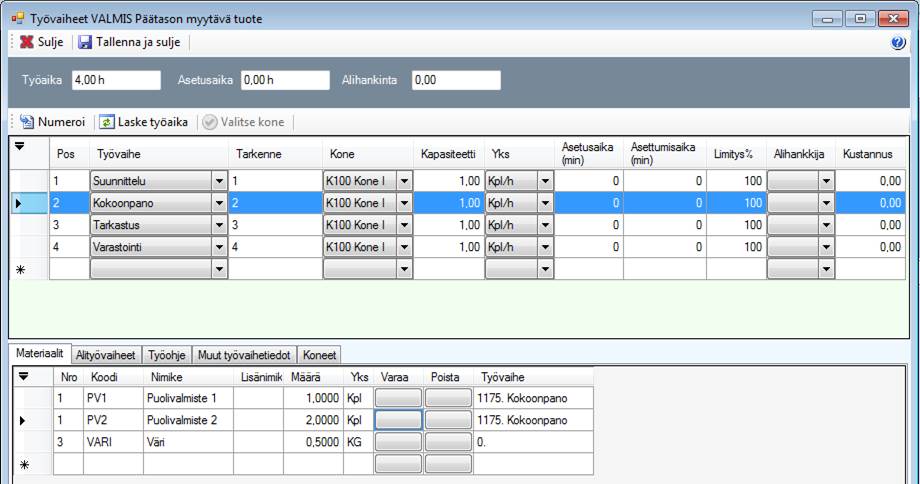Viewport: 920px width, 484px height.
Task: Select row marker arrow for Kokoonpano row
Action: pyautogui.click(x=18, y=203)
